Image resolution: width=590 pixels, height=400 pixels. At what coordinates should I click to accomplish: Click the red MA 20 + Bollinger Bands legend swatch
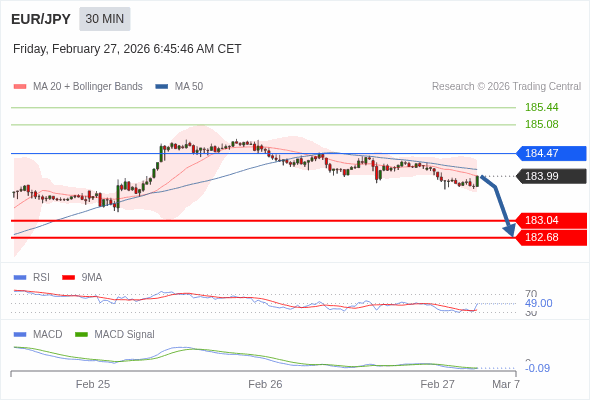(x=20, y=87)
